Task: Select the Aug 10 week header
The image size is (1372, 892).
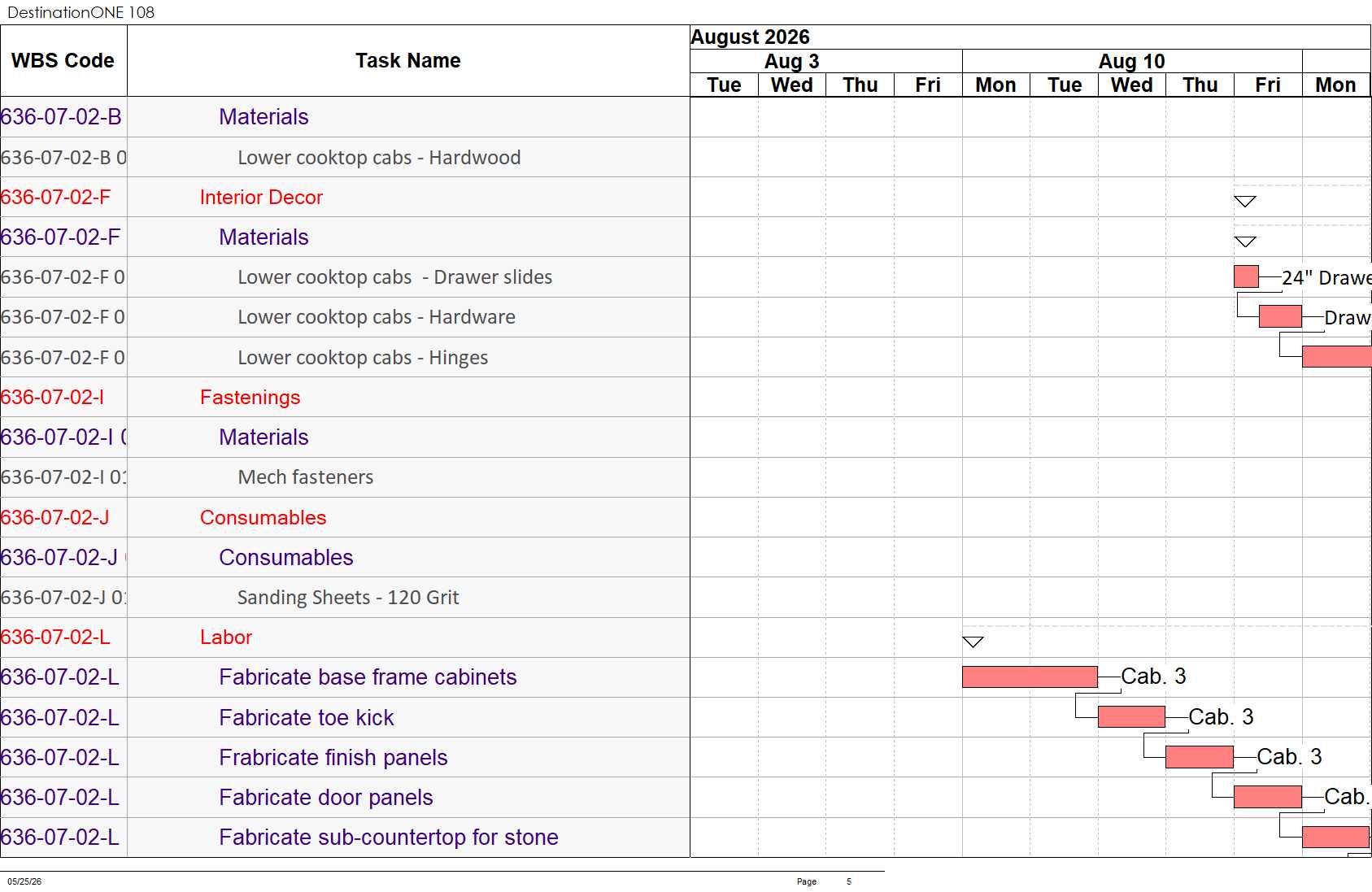Action: point(1132,62)
